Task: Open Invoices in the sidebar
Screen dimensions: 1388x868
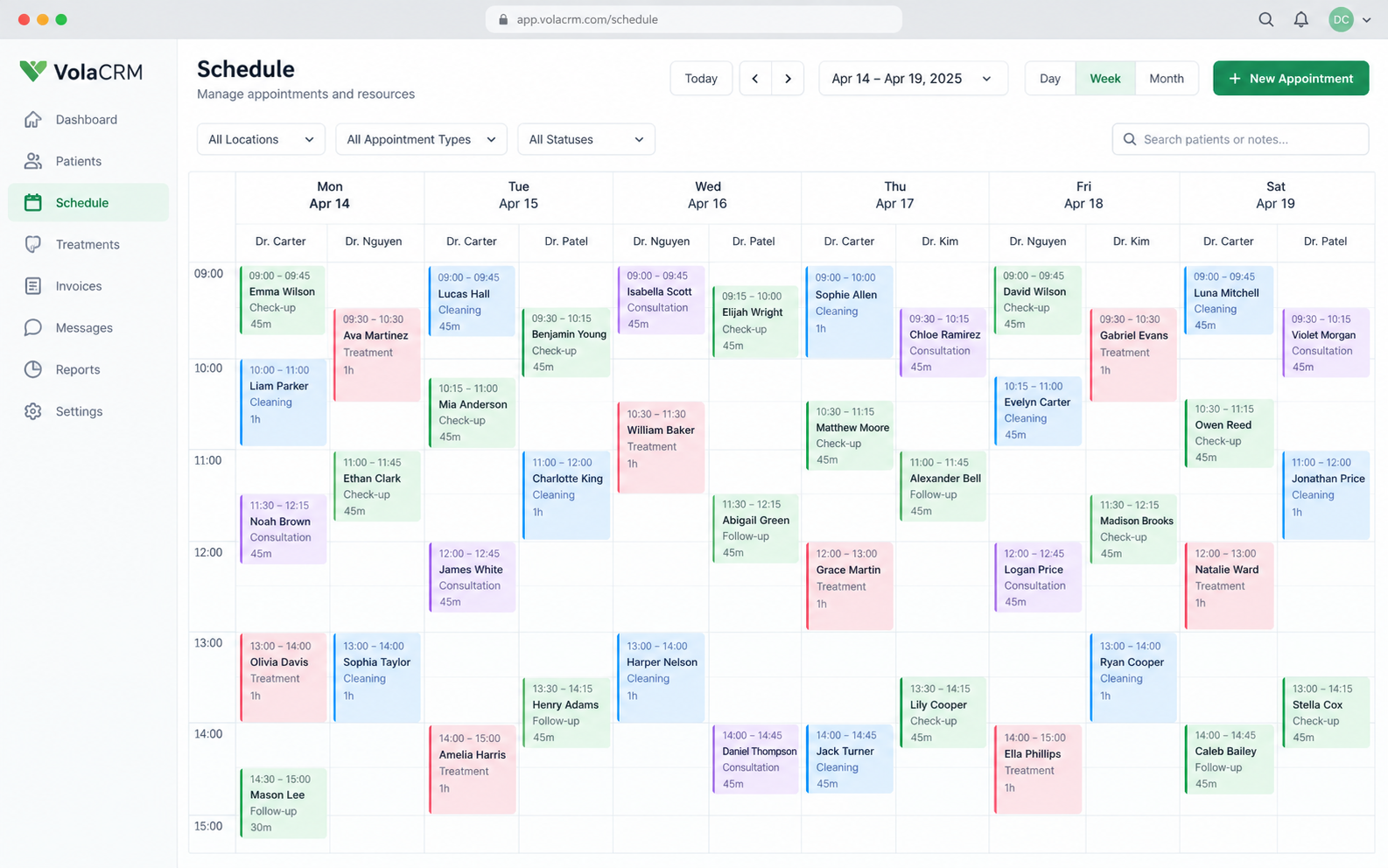Action: point(88,286)
